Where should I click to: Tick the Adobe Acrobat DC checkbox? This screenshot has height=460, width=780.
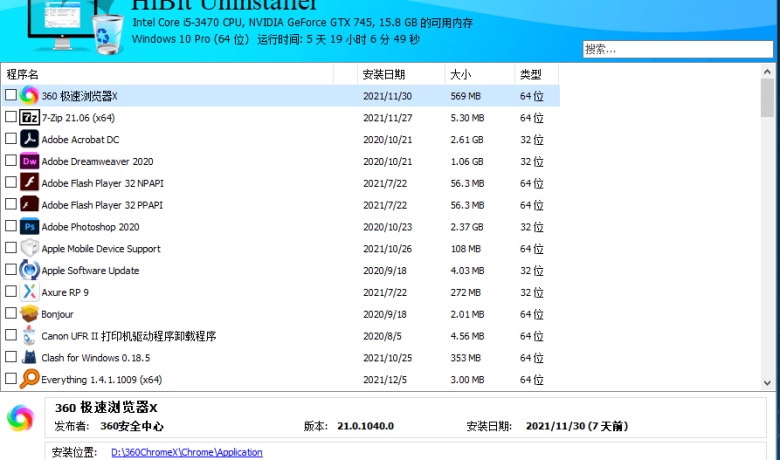(x=11, y=138)
